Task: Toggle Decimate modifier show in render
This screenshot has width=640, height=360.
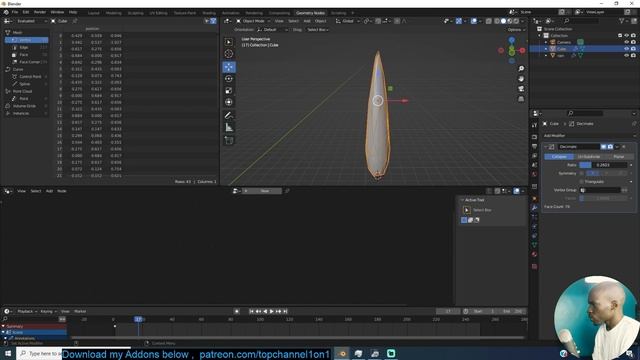Action: point(610,147)
